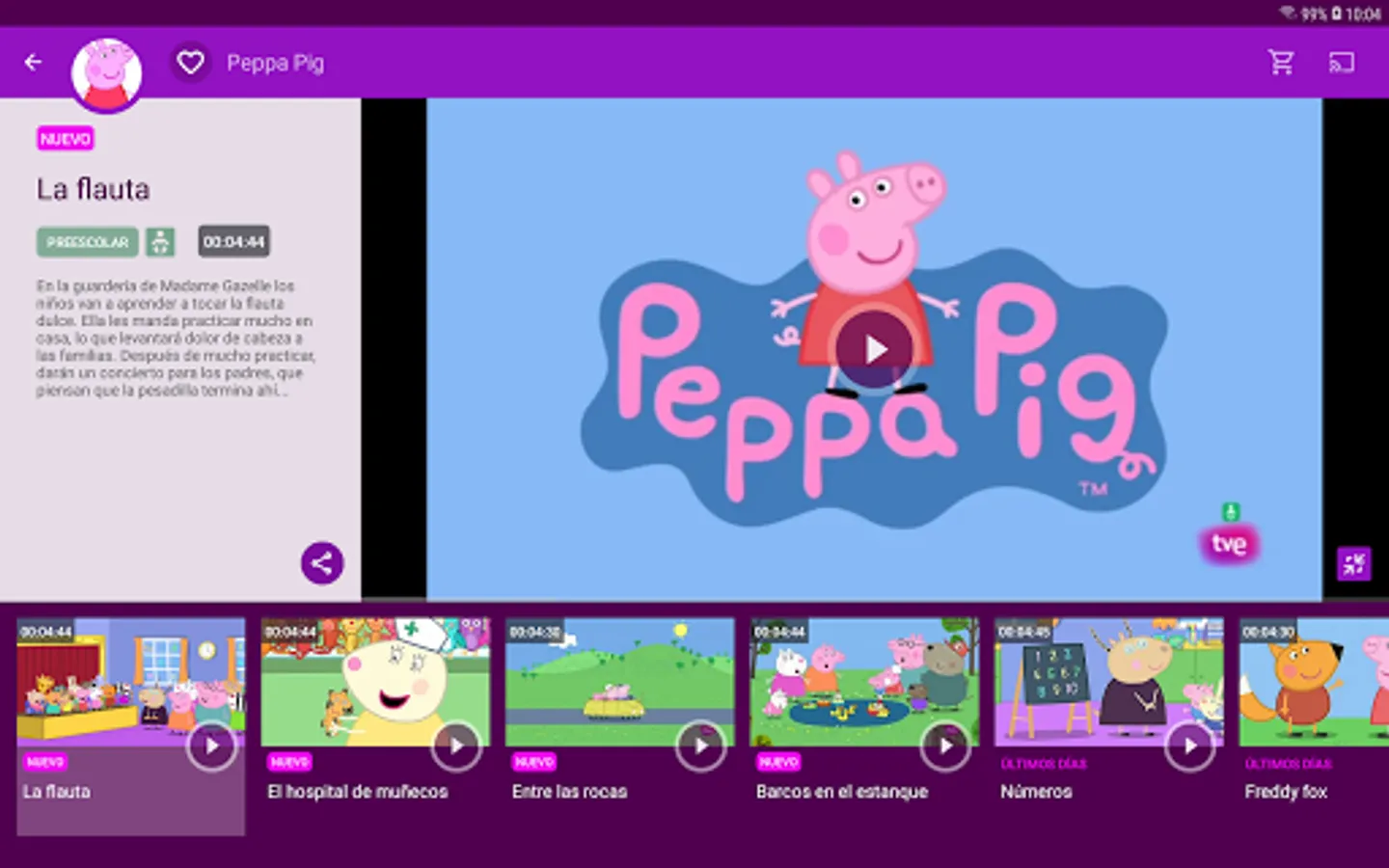Screen dimensions: 1389x868
Task: Open Barcos en el estanque thumbnail
Action: pos(864,682)
